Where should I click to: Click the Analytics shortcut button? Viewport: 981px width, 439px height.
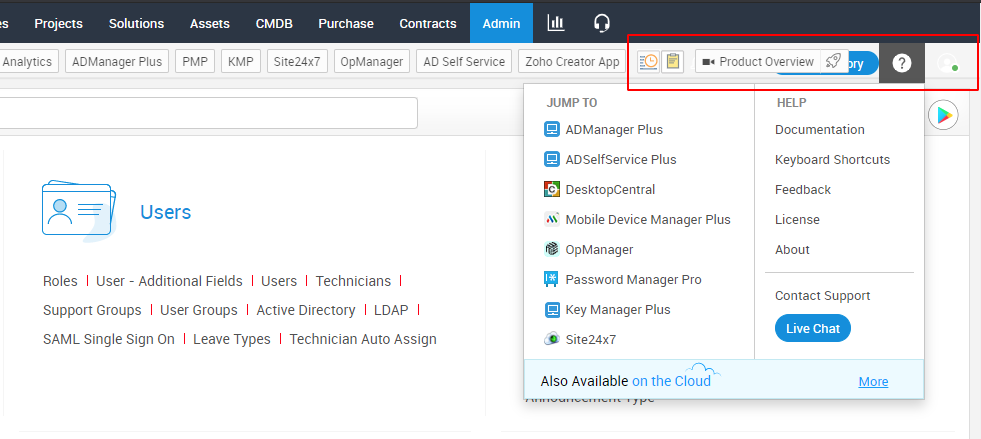point(28,62)
